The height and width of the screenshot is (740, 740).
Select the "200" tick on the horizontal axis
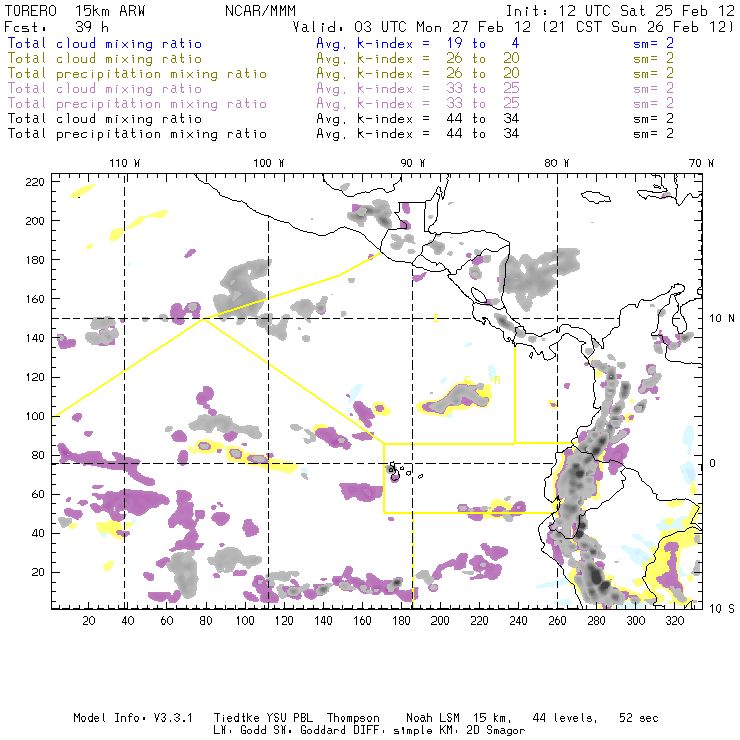click(440, 621)
